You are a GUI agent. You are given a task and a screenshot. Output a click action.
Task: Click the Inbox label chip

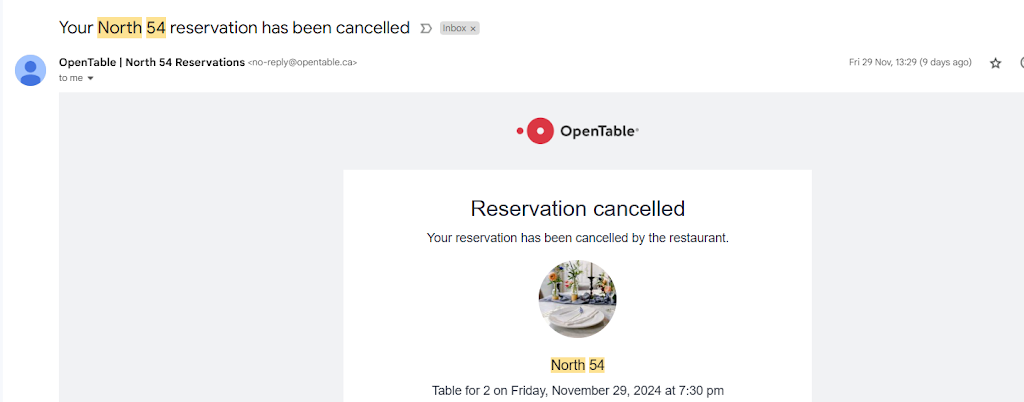pyautogui.click(x=455, y=29)
